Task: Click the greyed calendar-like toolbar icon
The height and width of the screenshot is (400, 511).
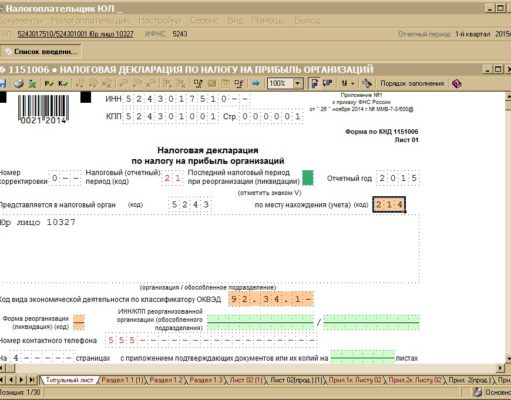Action: [225, 83]
